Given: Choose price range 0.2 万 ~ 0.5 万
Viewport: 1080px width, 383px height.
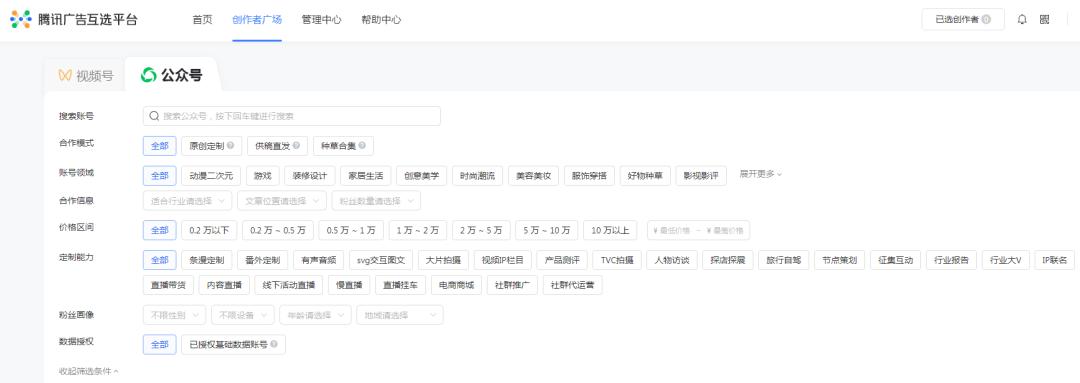Looking at the screenshot, I should (x=278, y=230).
